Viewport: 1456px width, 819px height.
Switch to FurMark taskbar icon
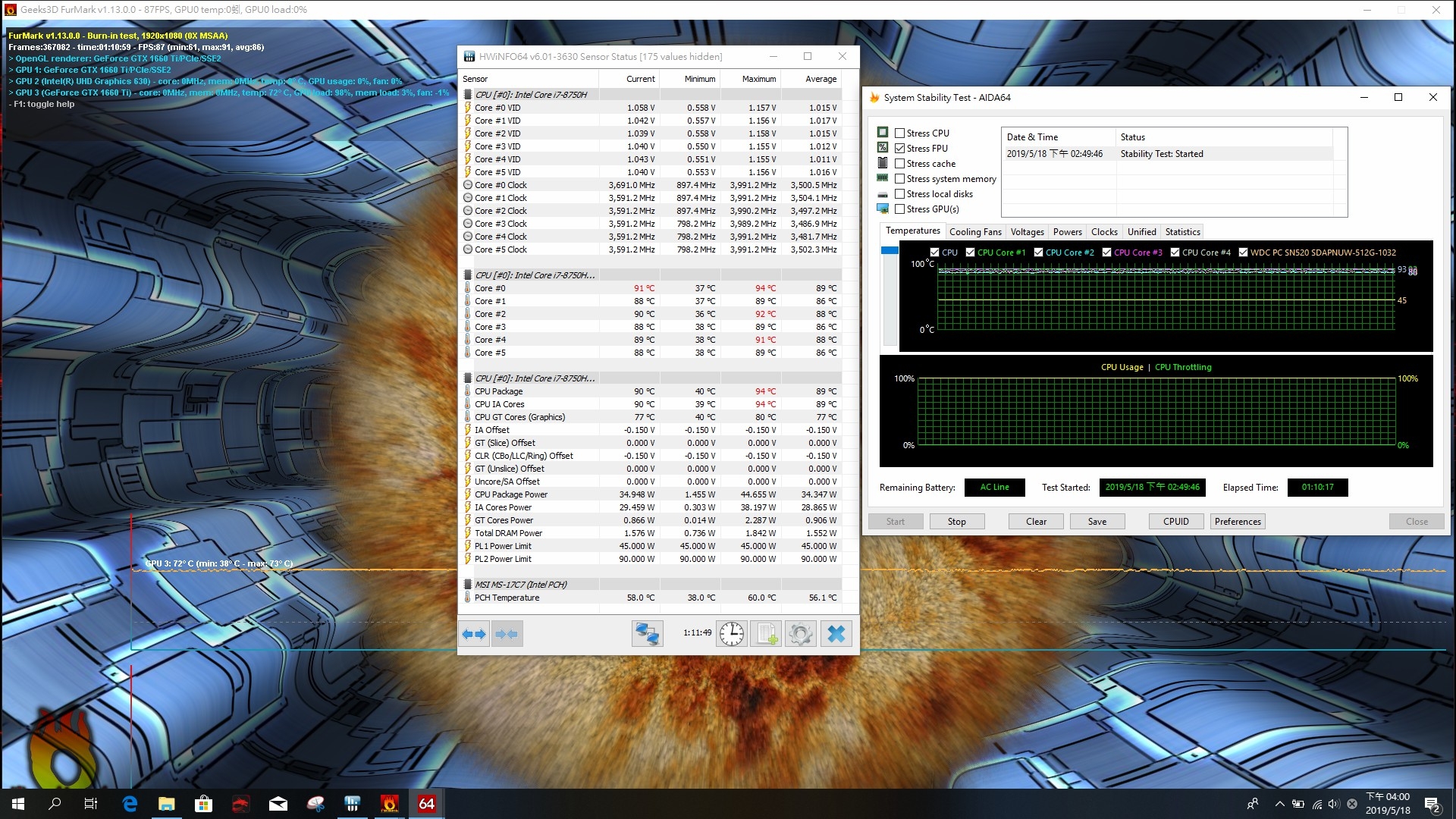390,804
